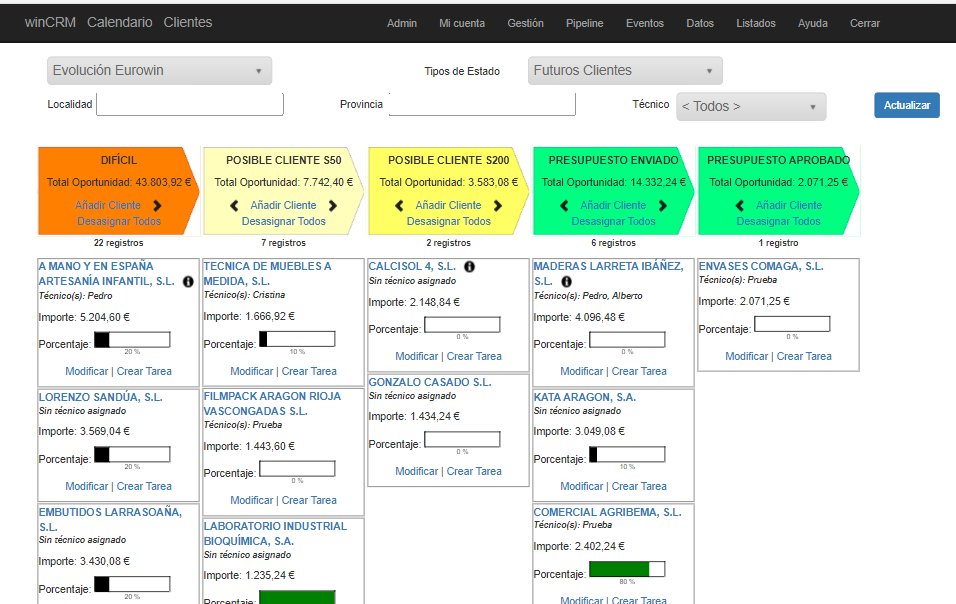Image resolution: width=956 pixels, height=604 pixels.
Task: Click the right chevron in DIFÍCIL column
Action: click(157, 205)
